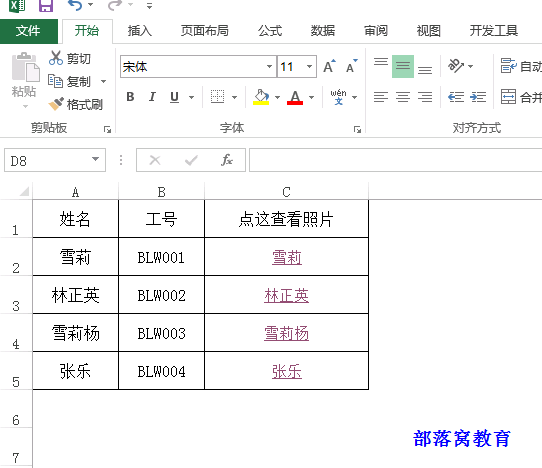Open the Name Box dropdown arrow

95,159
